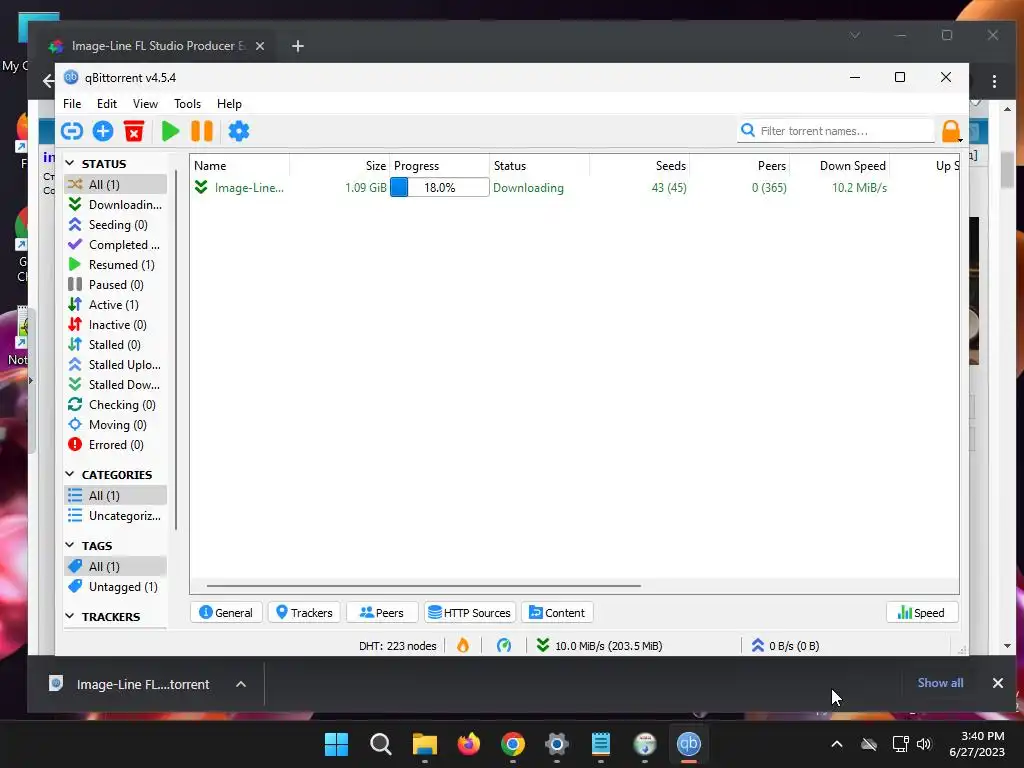
Task: Open Options blue gear icon
Action: click(x=239, y=131)
